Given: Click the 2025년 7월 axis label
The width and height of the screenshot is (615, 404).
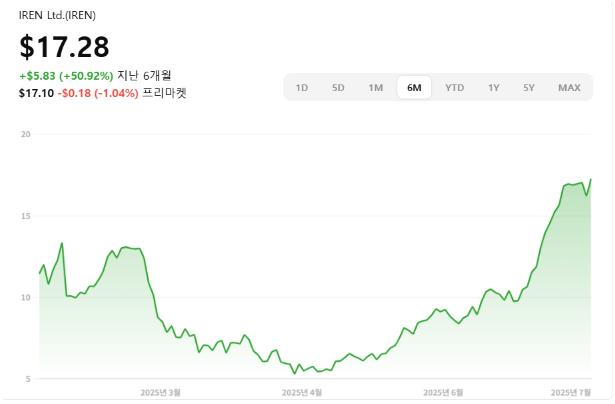Looking at the screenshot, I should tap(571, 392).
